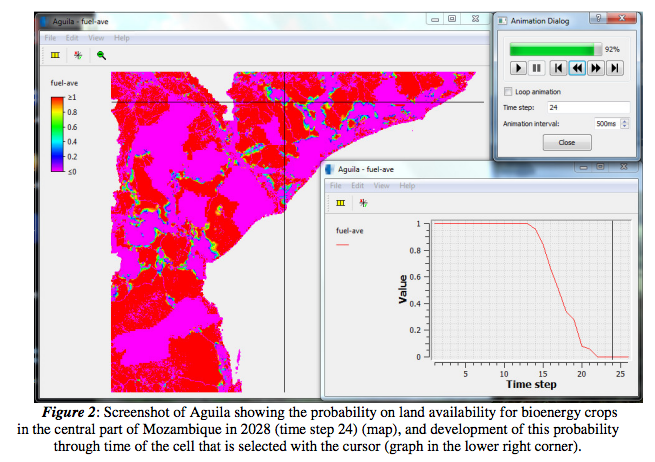Click the Animation Dialog help question button
This screenshot has height=462, width=655.
[x=598, y=18]
